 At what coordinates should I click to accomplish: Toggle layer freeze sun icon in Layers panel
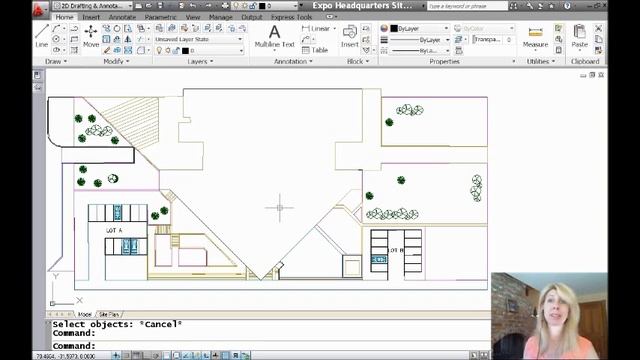167,50
